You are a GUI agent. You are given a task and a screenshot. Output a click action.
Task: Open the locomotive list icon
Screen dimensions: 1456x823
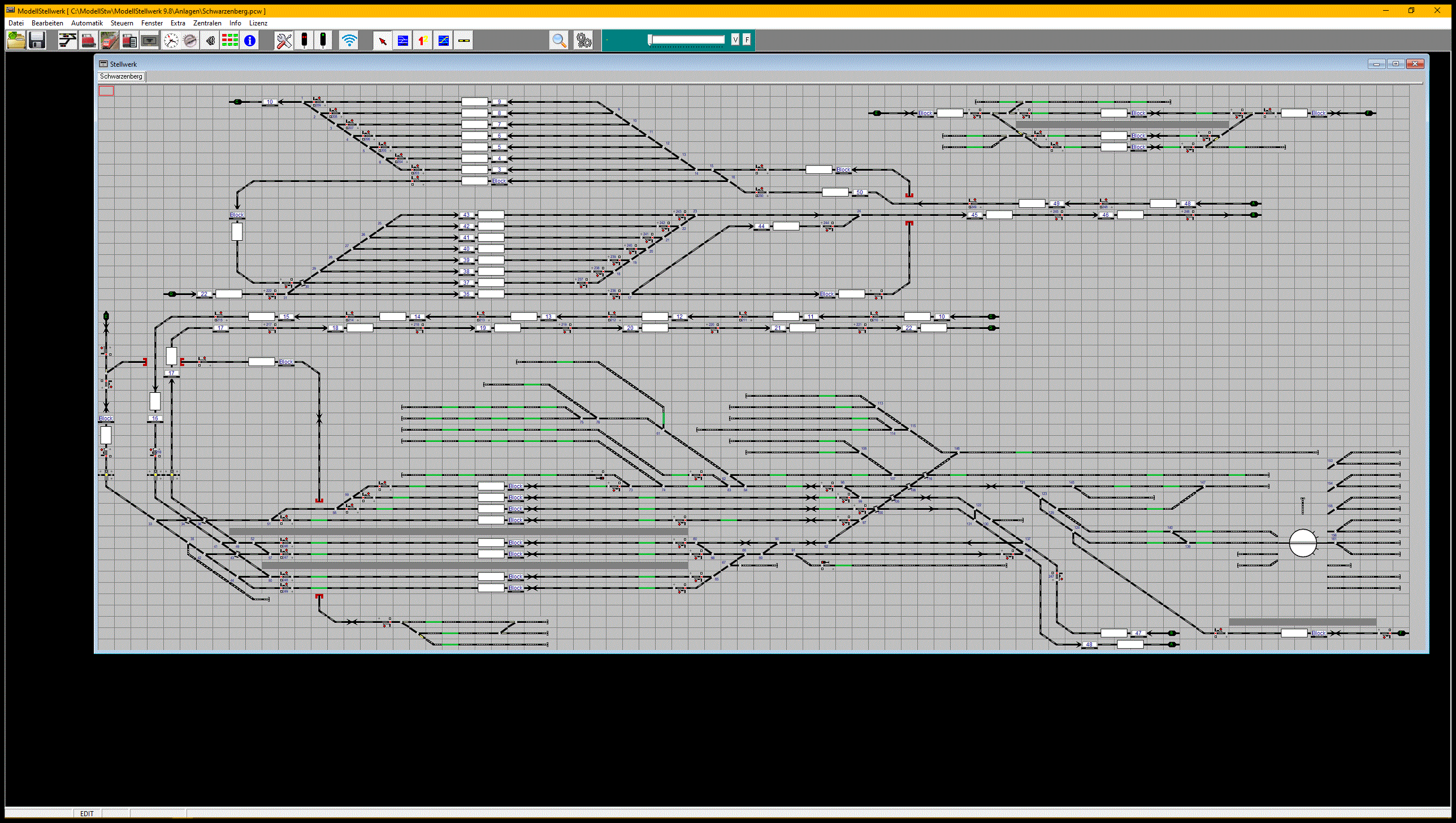pyautogui.click(x=129, y=40)
